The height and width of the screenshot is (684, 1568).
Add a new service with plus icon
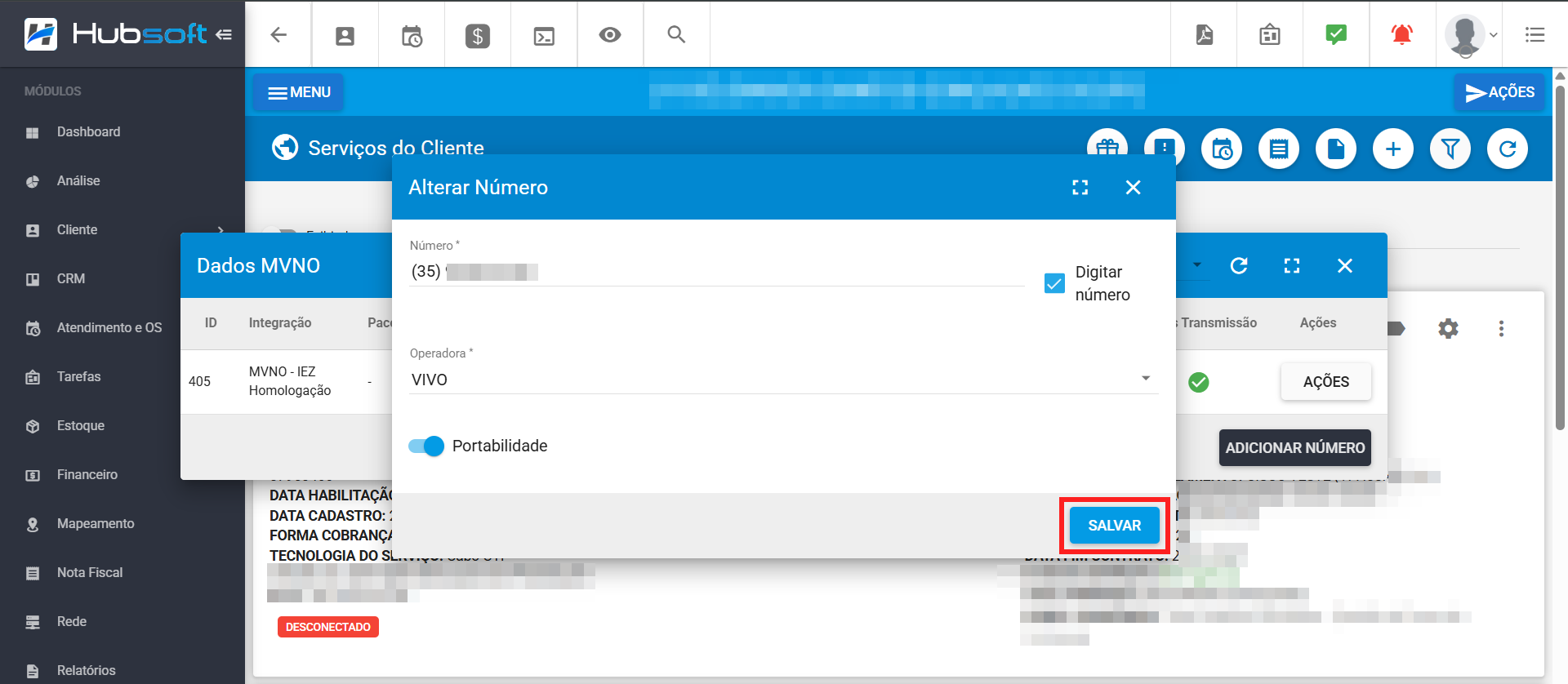pos(1392,149)
